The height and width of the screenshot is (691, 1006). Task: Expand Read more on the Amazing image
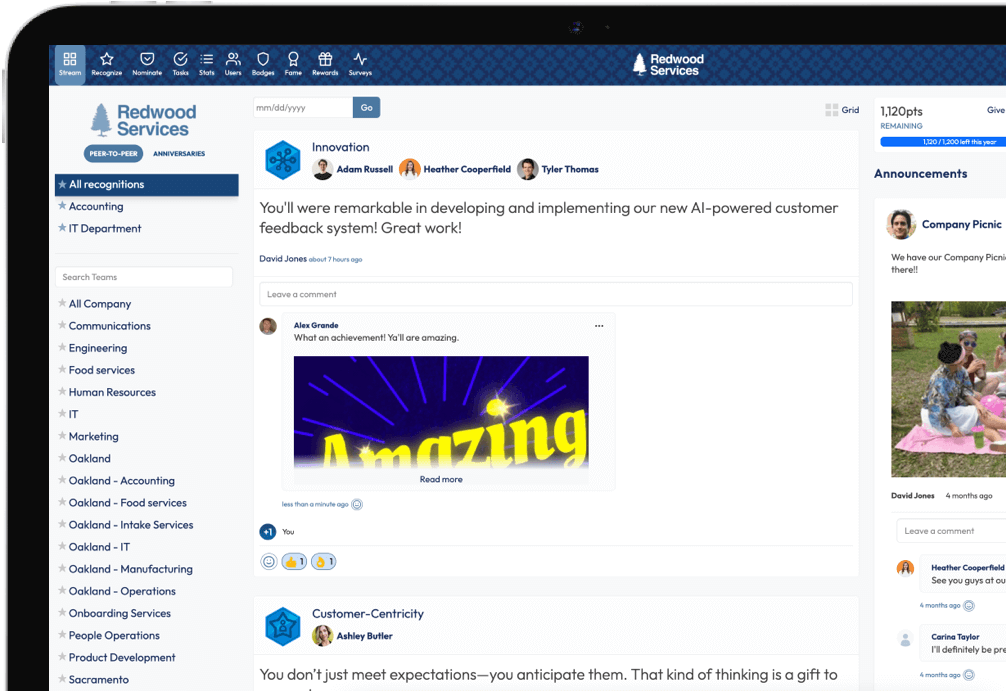(x=441, y=480)
